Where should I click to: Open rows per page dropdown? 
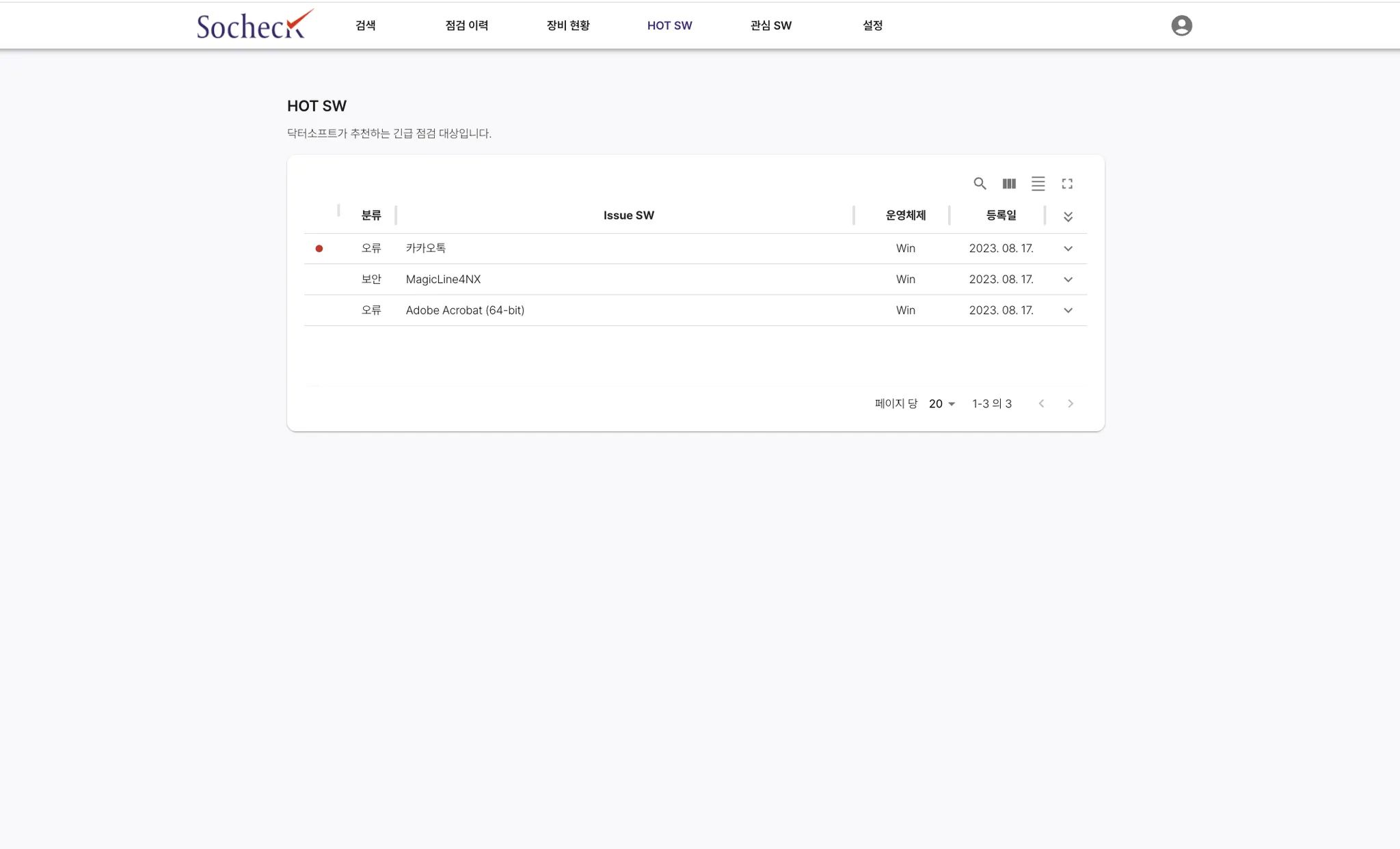pos(941,403)
